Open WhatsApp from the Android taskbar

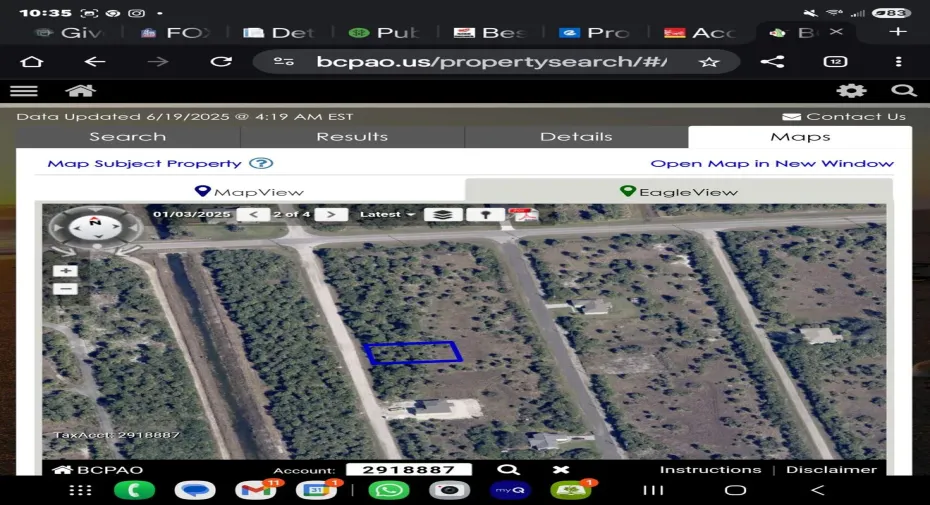(x=388, y=490)
